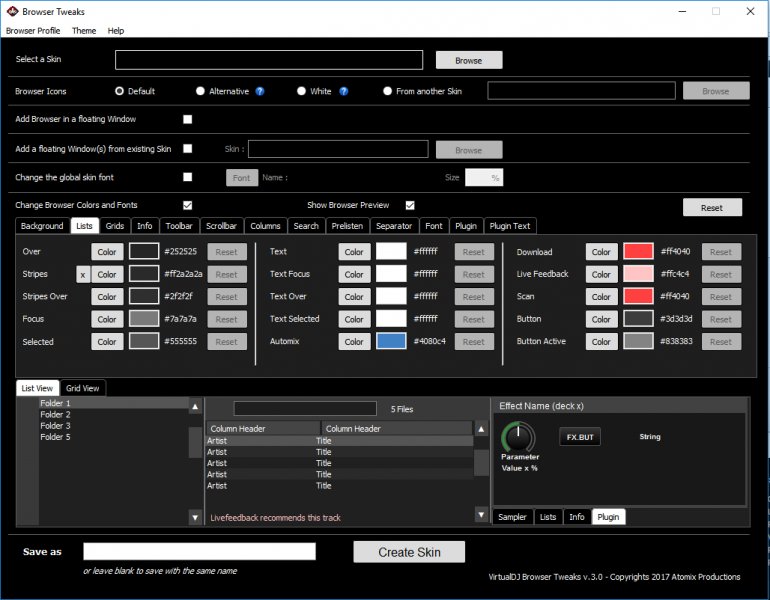Click the Automix blue color swatch
The image size is (770, 600).
point(391,341)
